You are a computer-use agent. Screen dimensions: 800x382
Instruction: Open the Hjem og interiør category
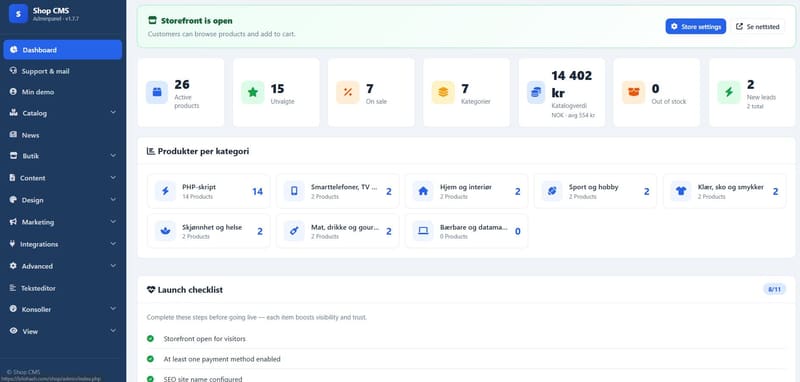(x=466, y=191)
